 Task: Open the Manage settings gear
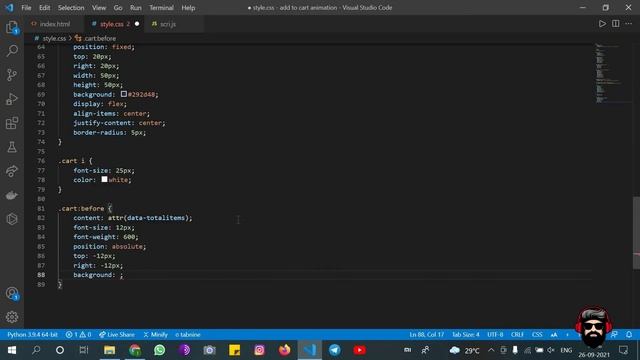point(12,317)
